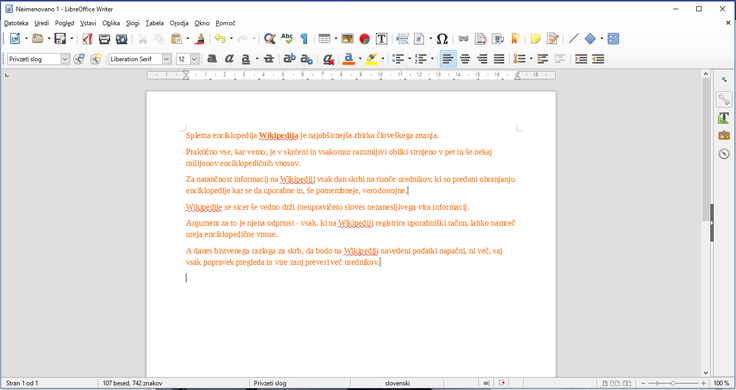Open sidebar Gallery panel
Screen dimensions: 736x390
click(x=724, y=135)
